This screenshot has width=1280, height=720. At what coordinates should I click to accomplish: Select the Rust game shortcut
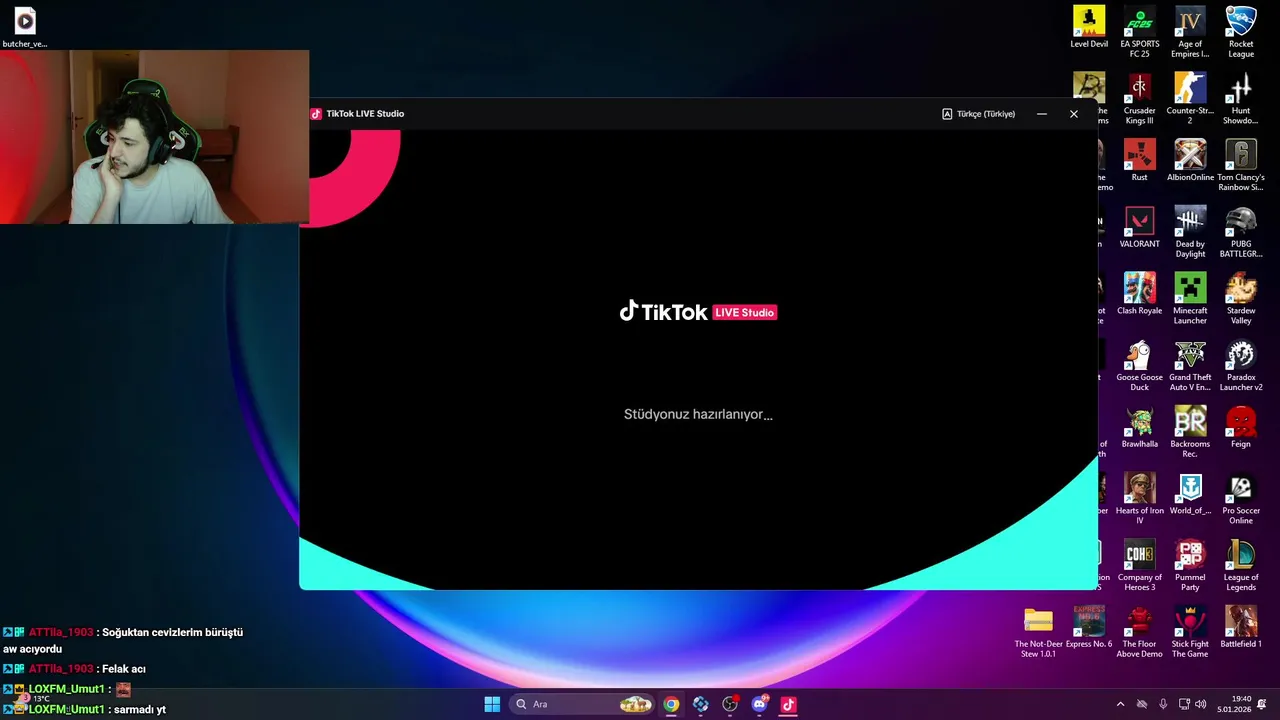coord(1140,160)
